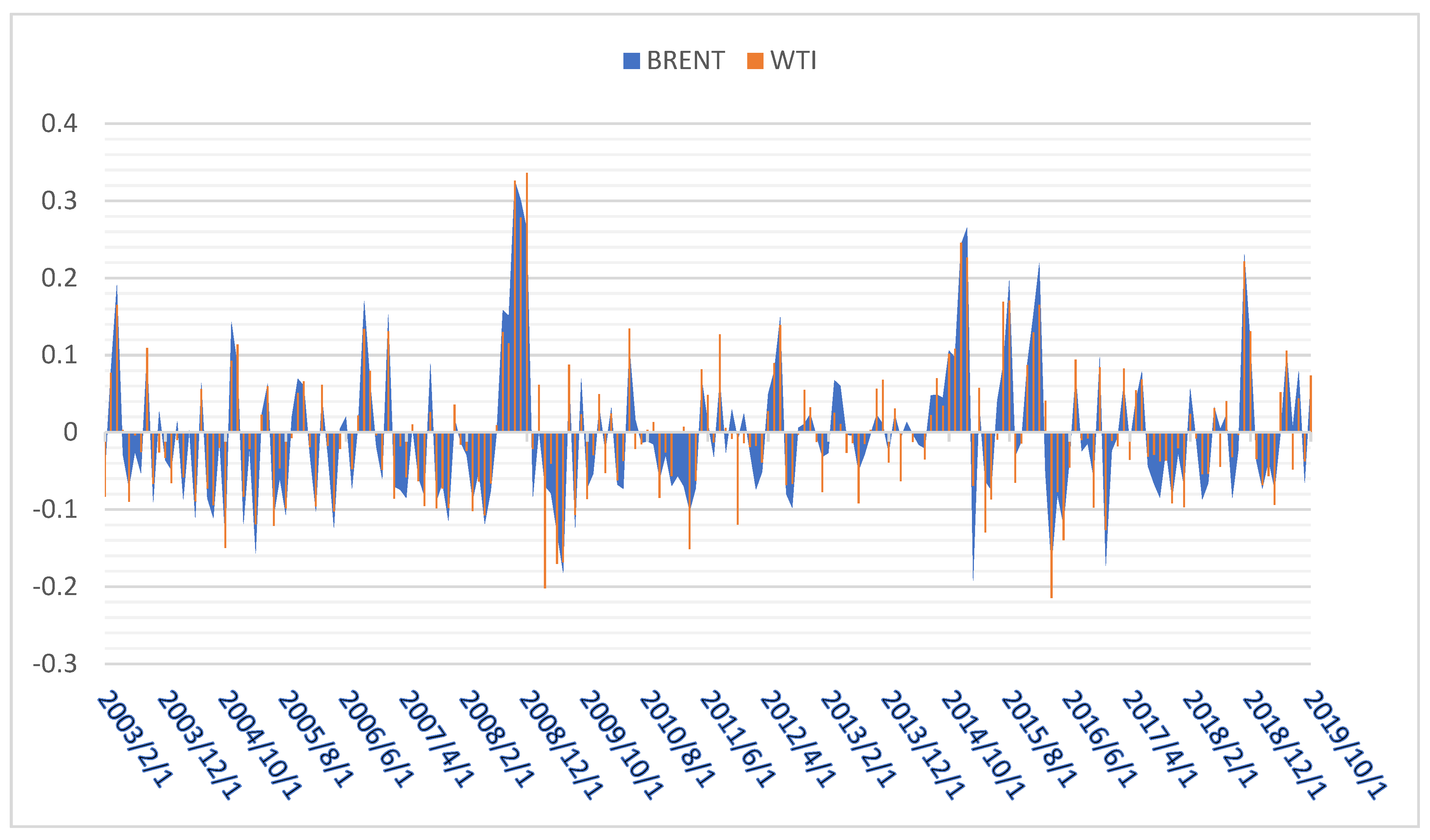Click the 0 y-axis label

tap(70, 432)
